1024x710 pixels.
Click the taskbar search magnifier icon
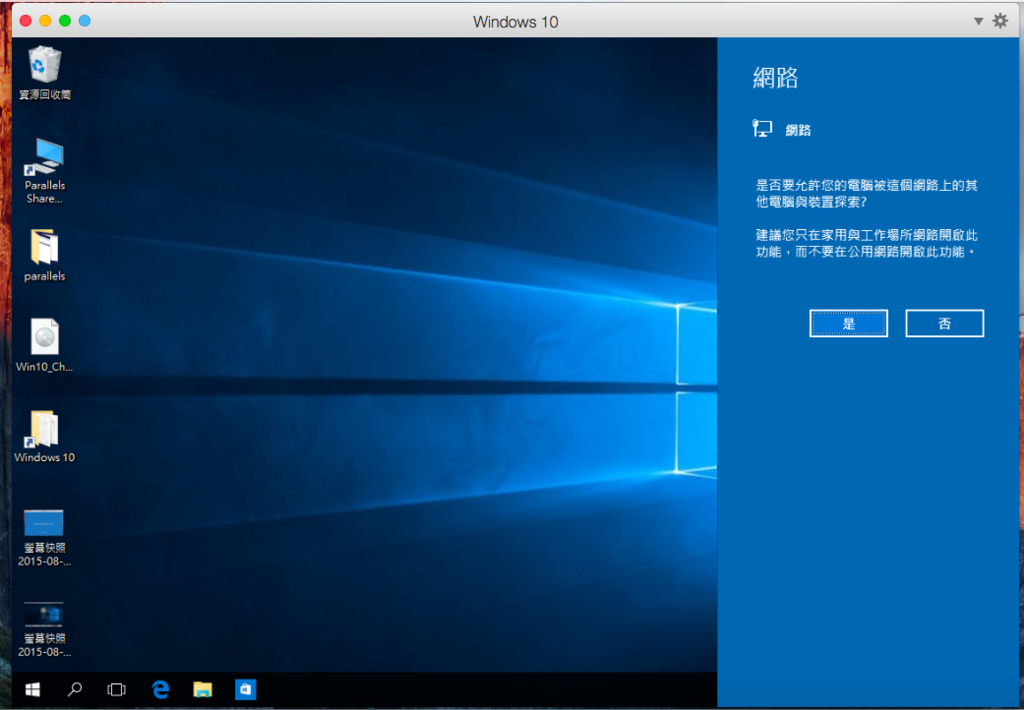[75, 689]
